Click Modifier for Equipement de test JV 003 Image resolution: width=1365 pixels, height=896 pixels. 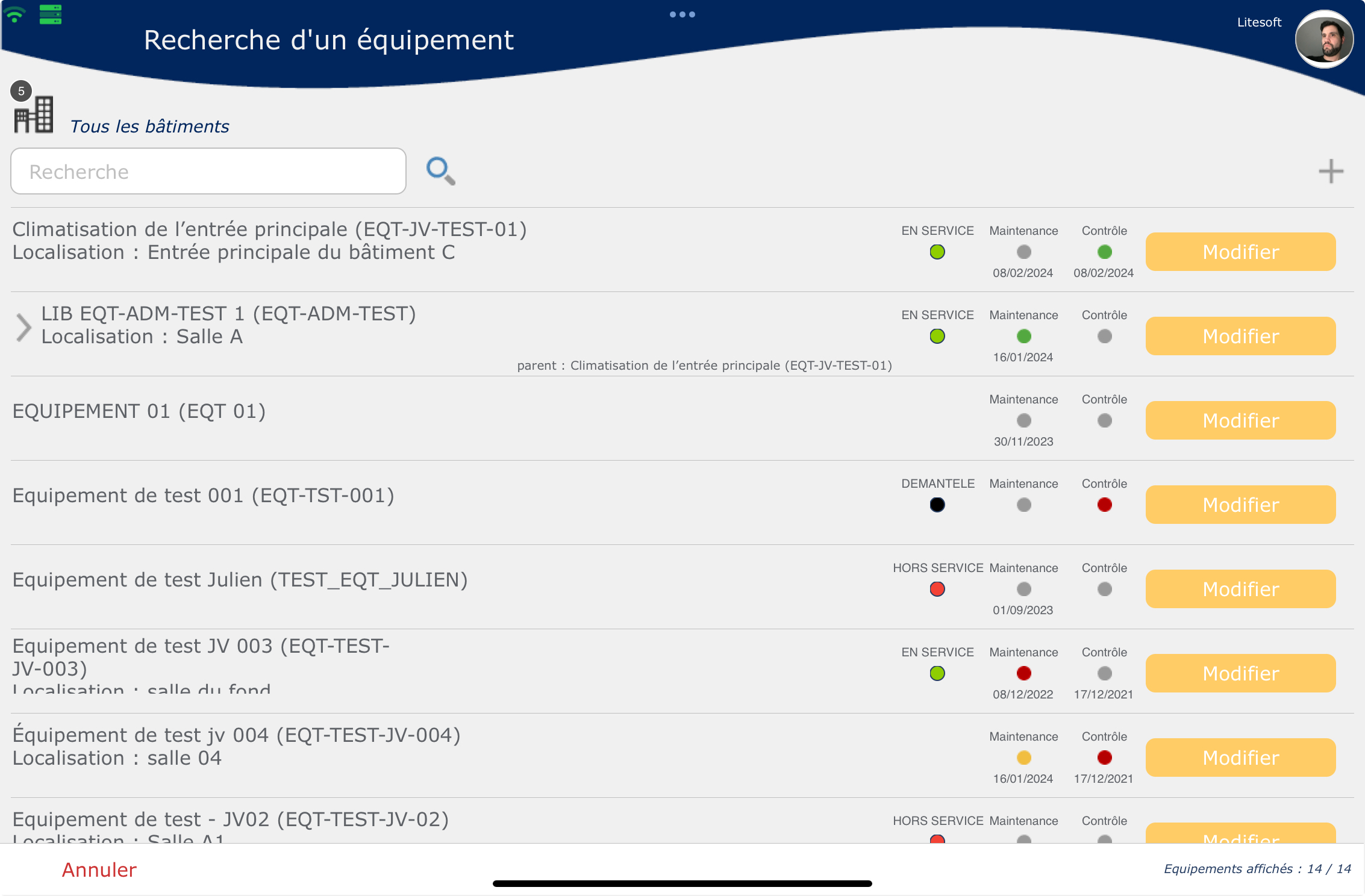(1240, 673)
